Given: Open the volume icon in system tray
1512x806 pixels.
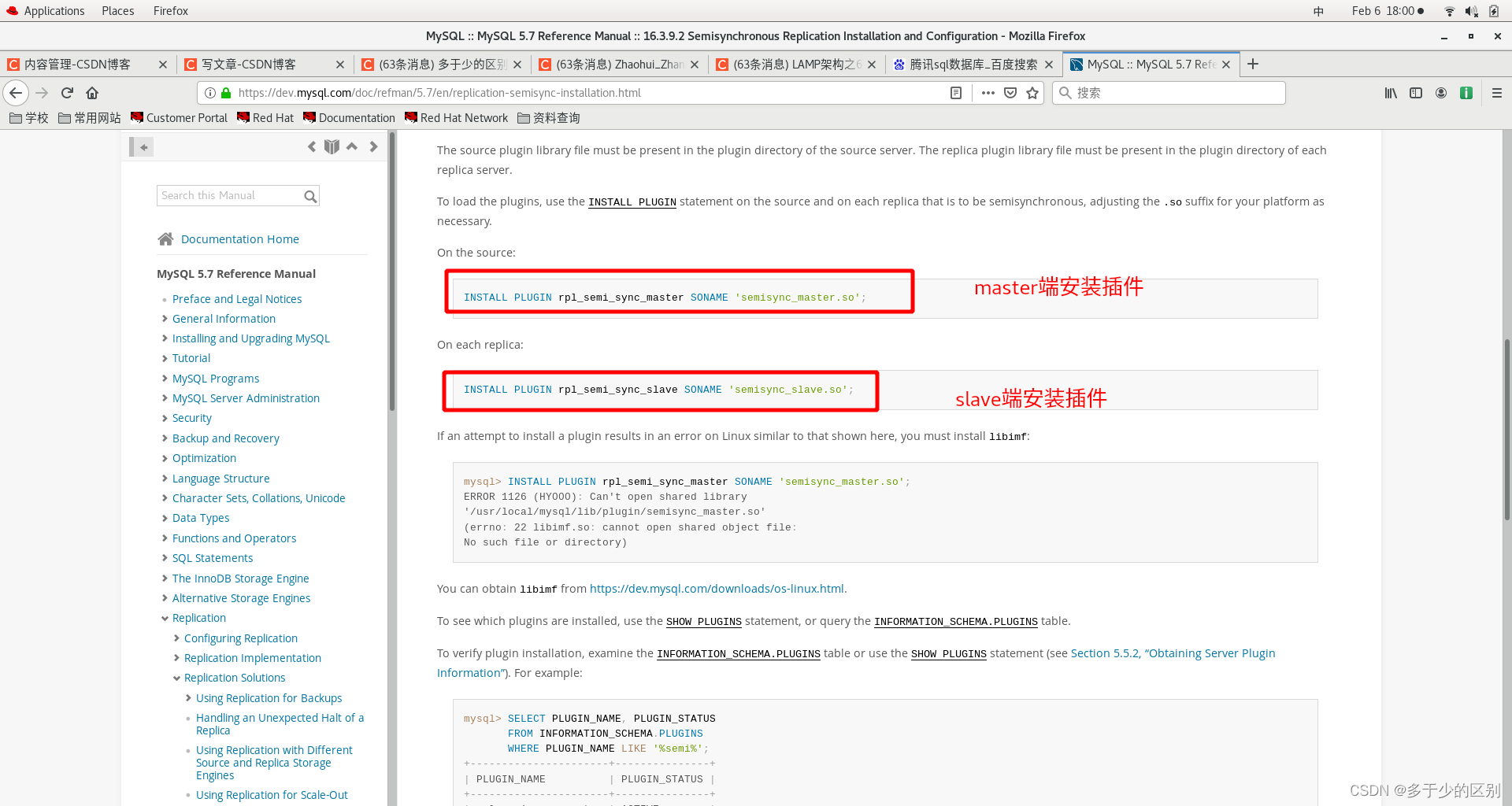Looking at the screenshot, I should click(x=1471, y=11).
